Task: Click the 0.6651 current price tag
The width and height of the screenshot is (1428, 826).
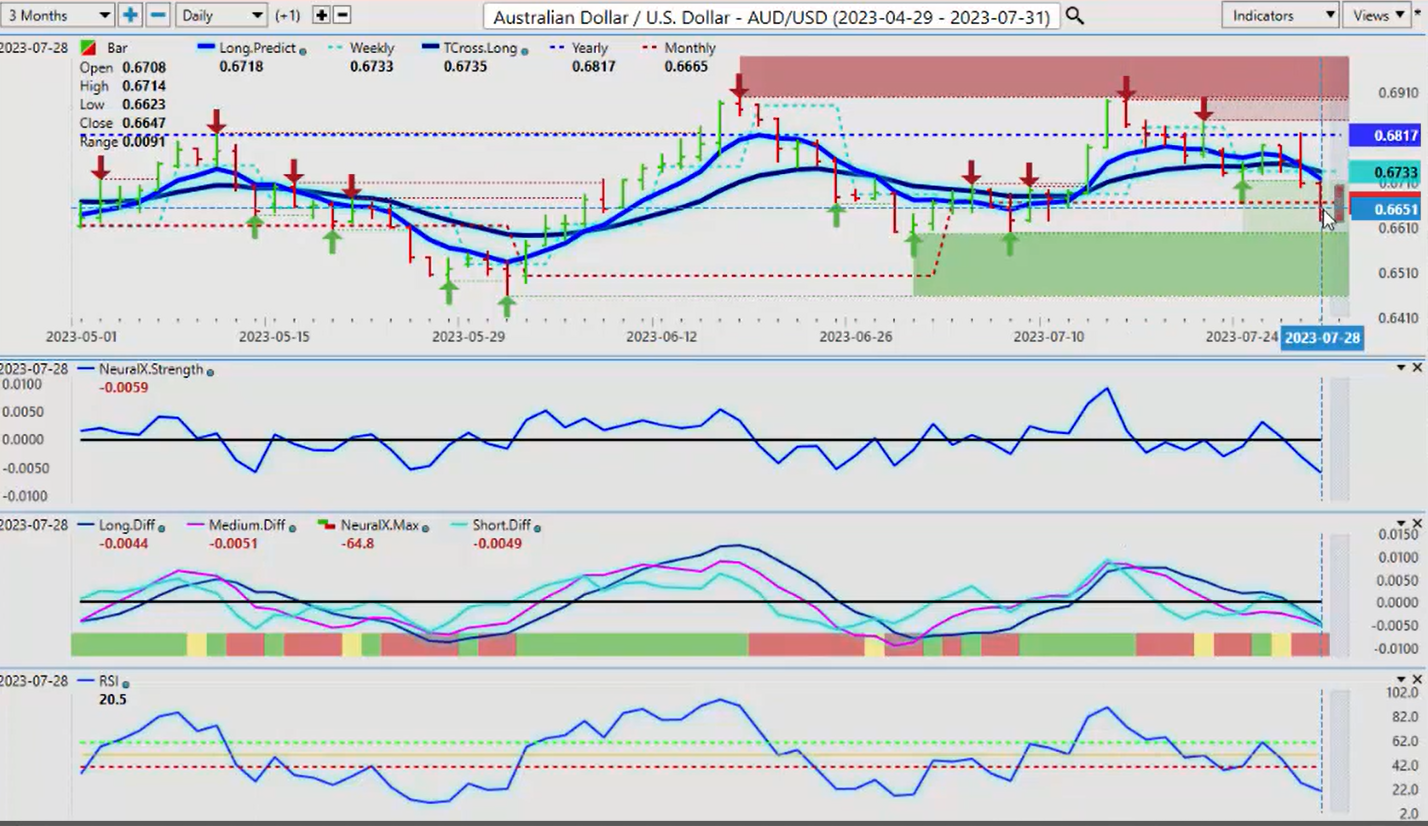Action: (1384, 208)
